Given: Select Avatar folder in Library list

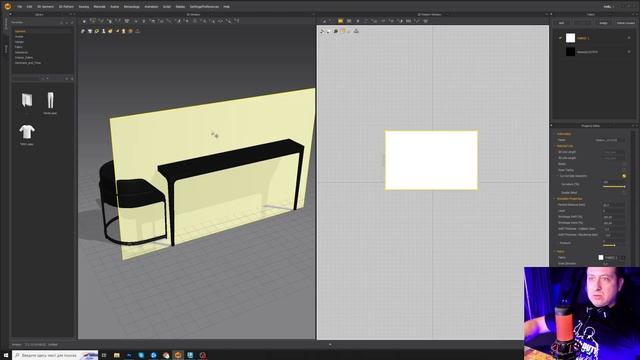Looking at the screenshot, I should click(x=19, y=36).
